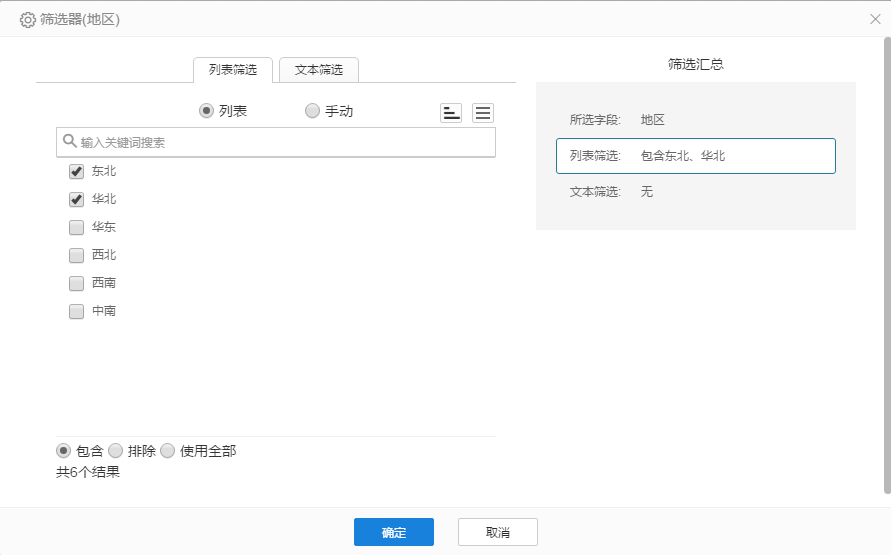
Task: Uncheck the 华北 checkbox
Action: [76, 200]
